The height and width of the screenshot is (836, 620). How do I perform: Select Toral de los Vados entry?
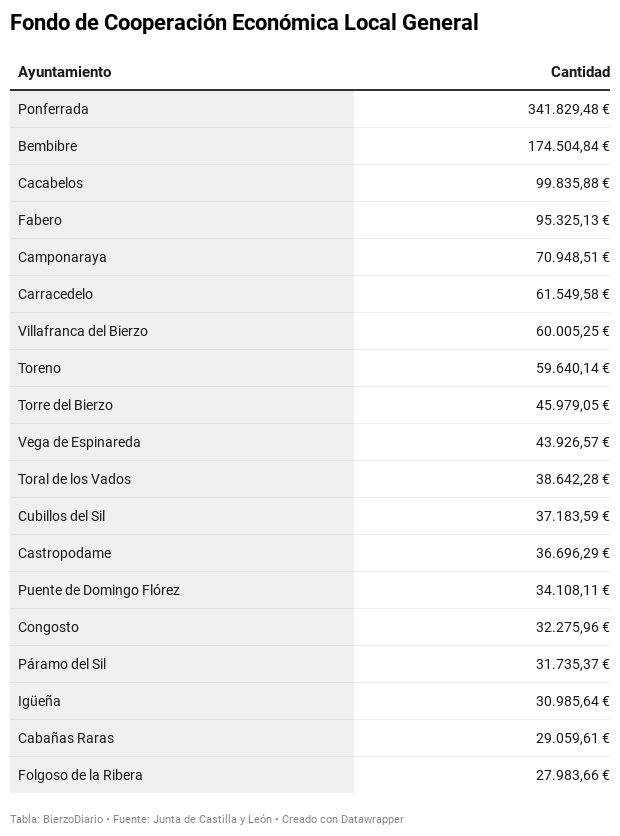[75, 479]
